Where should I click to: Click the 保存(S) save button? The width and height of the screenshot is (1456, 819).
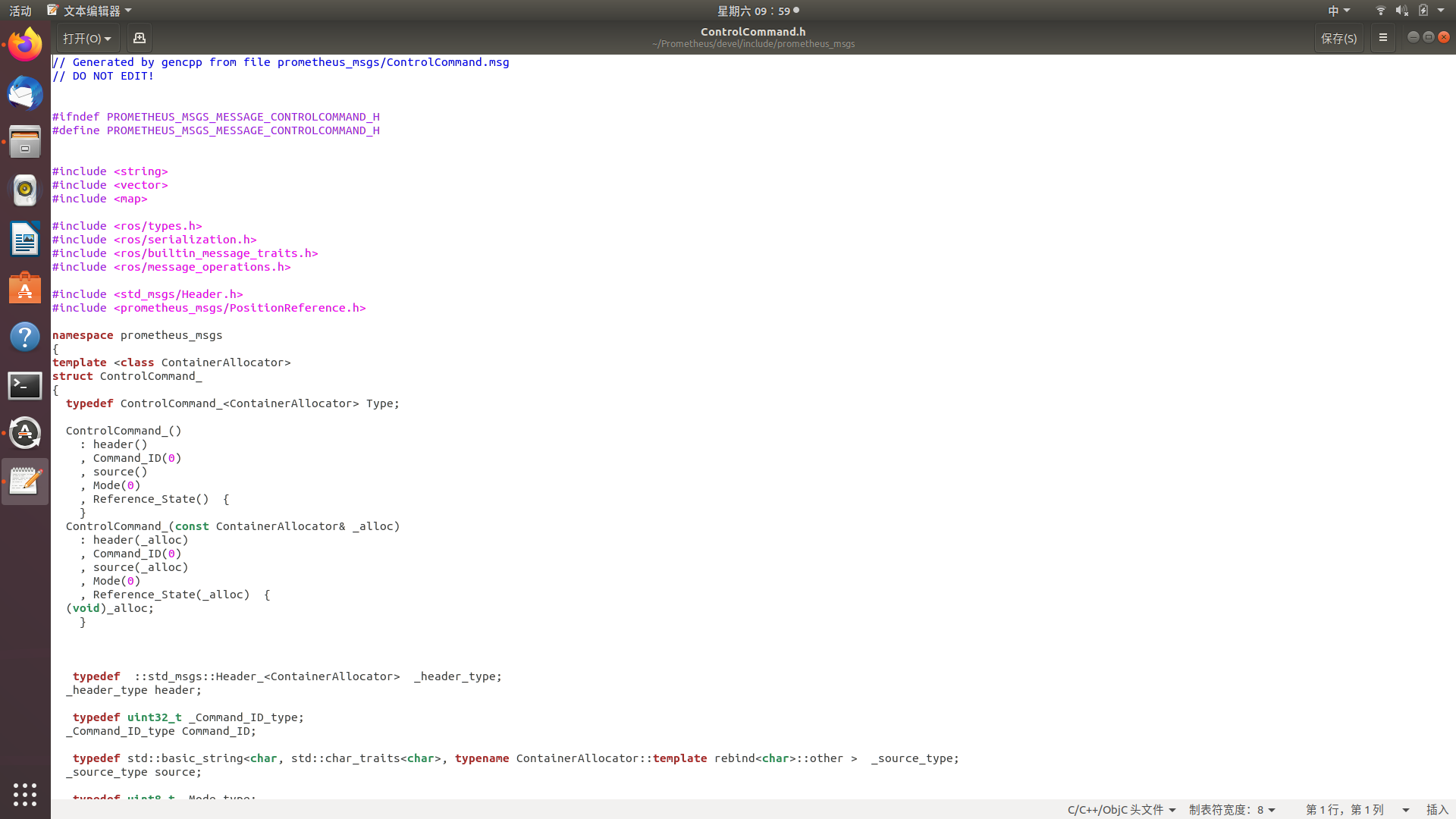click(1338, 38)
